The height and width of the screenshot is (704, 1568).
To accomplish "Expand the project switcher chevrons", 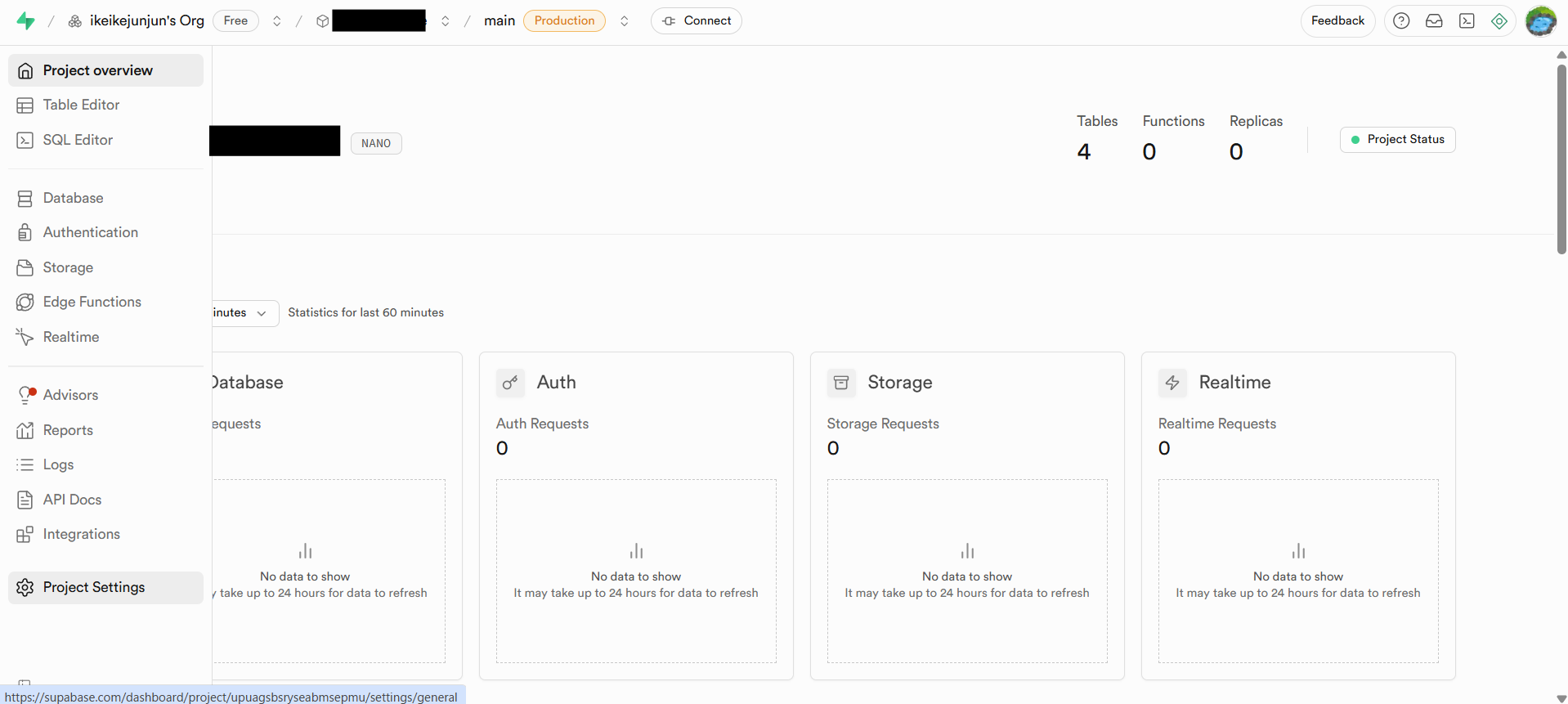I will coord(446,21).
